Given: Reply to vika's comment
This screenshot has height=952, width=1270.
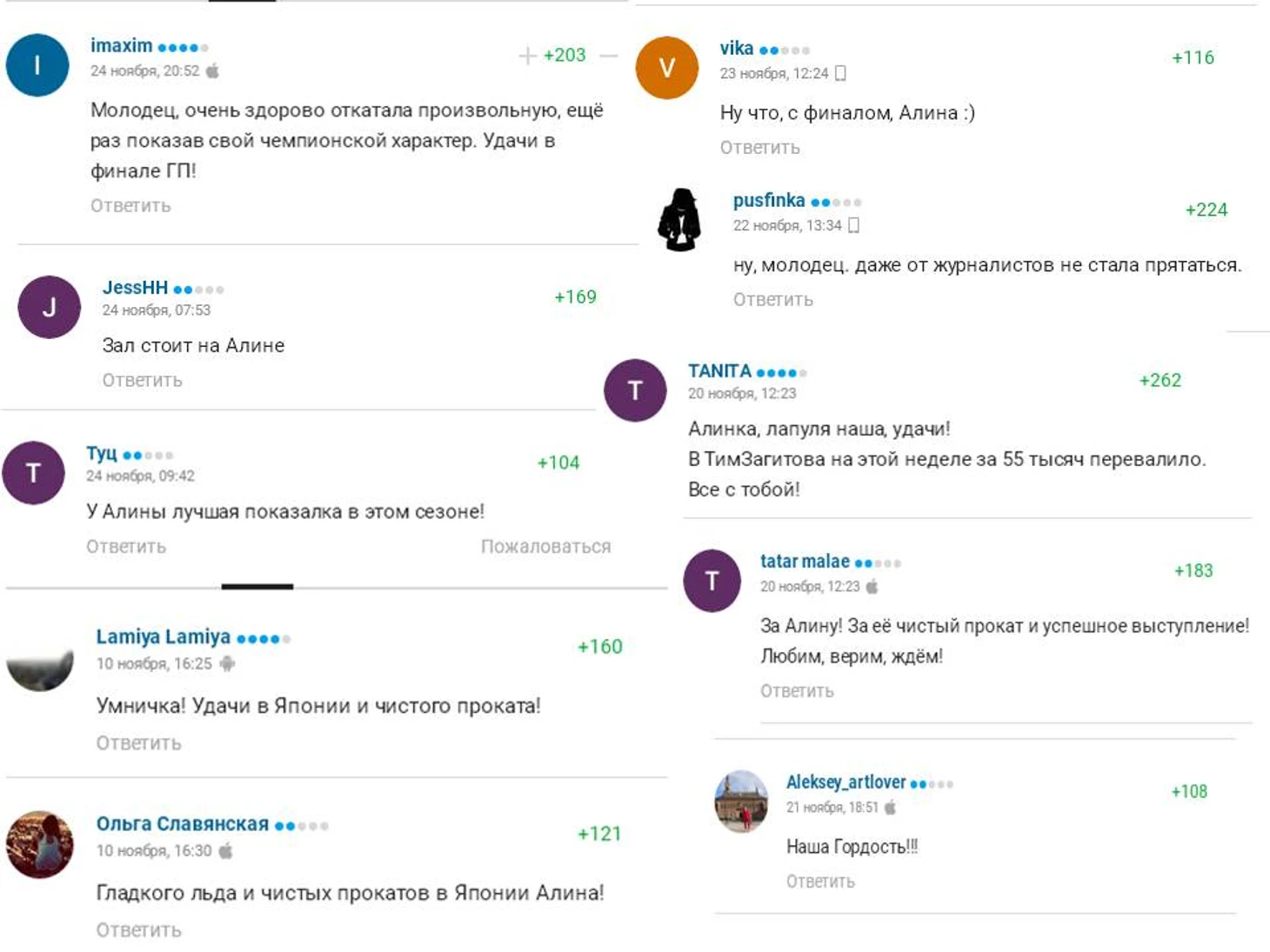Looking at the screenshot, I should coord(760,148).
